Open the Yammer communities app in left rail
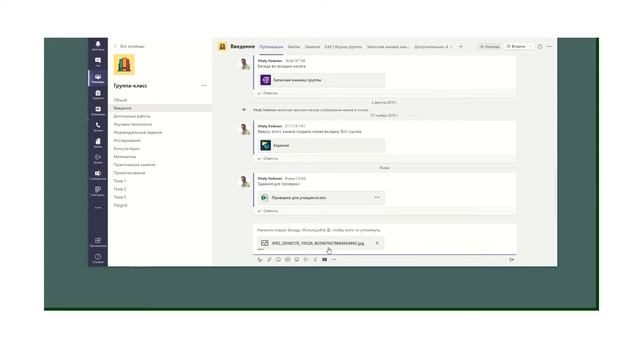This screenshot has height=360, width=640. 98,175
